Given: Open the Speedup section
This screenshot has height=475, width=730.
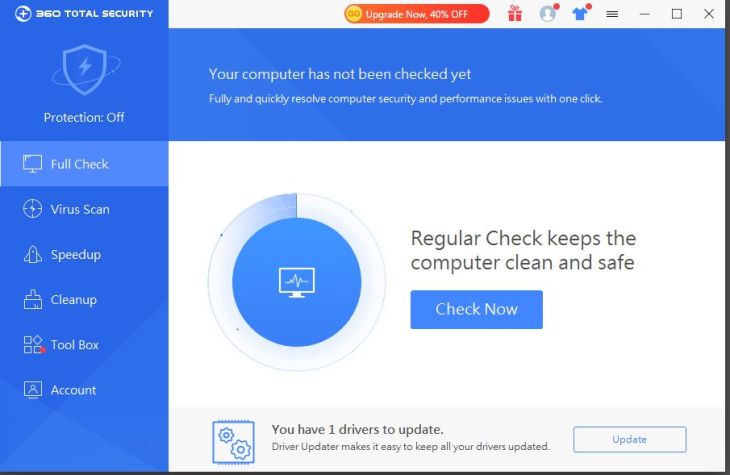Looking at the screenshot, I should point(84,254).
